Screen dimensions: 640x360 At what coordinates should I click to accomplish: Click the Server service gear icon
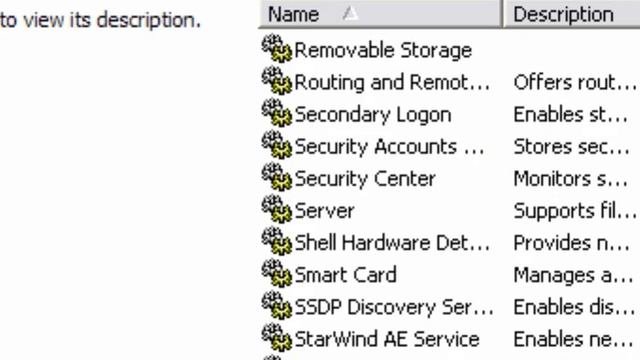point(277,209)
